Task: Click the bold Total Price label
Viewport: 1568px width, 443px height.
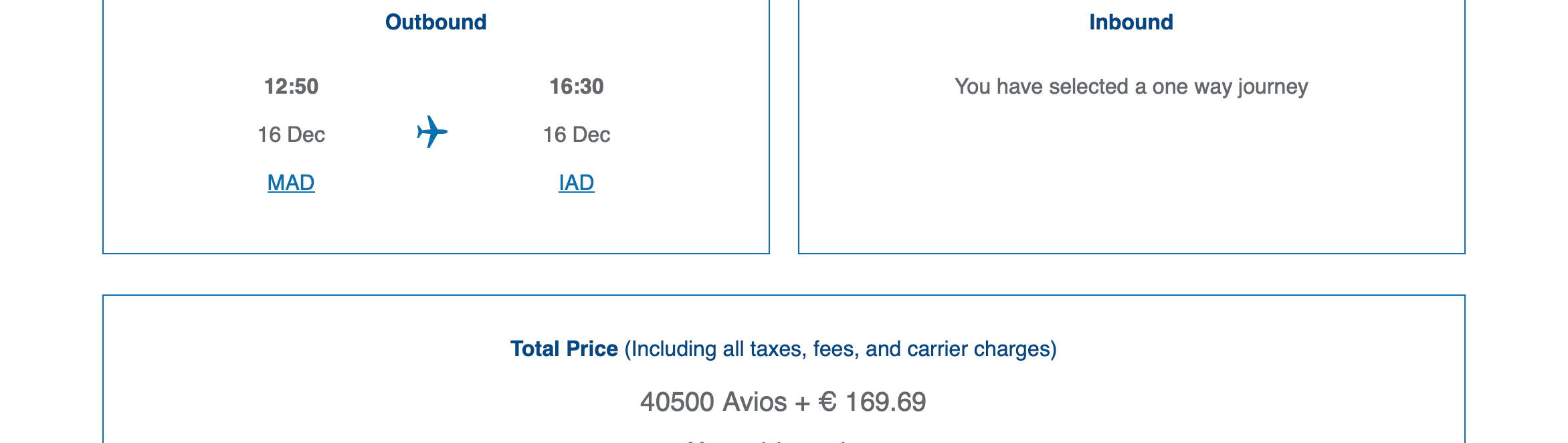Action: coord(564,349)
